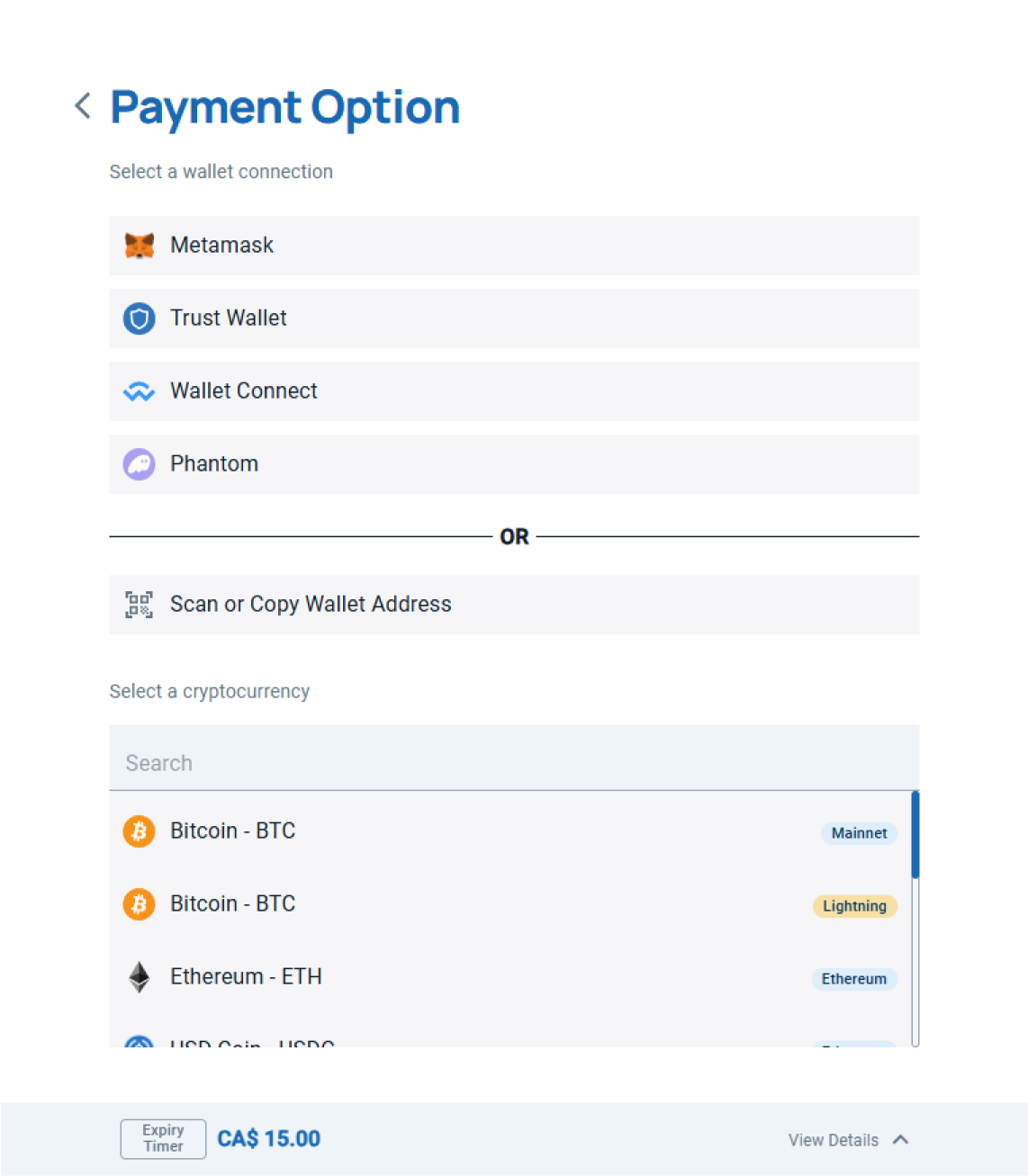The width and height of the screenshot is (1028, 1176).
Task: Click the QR code scan icon
Action: pos(139,605)
